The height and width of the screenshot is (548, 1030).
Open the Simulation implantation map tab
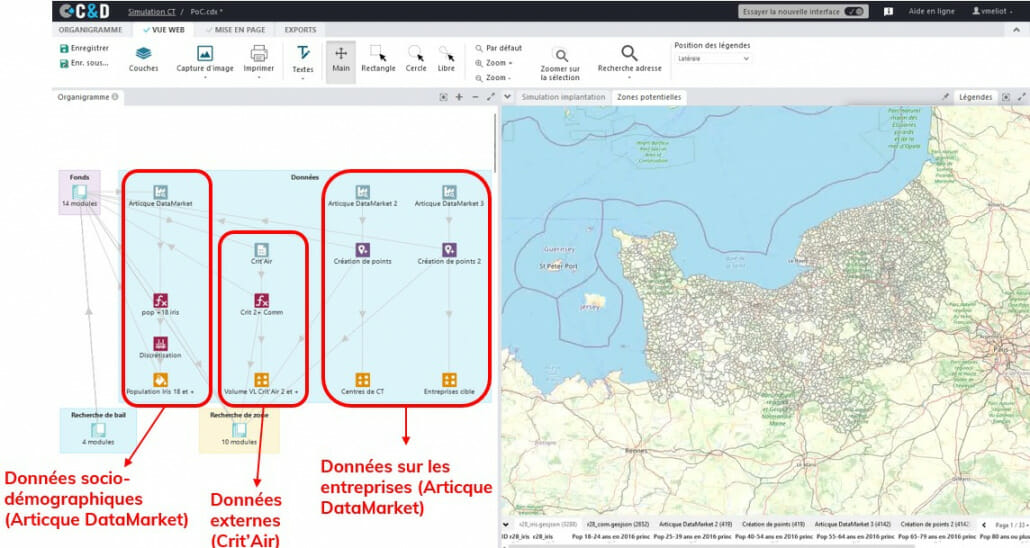(x=563, y=97)
